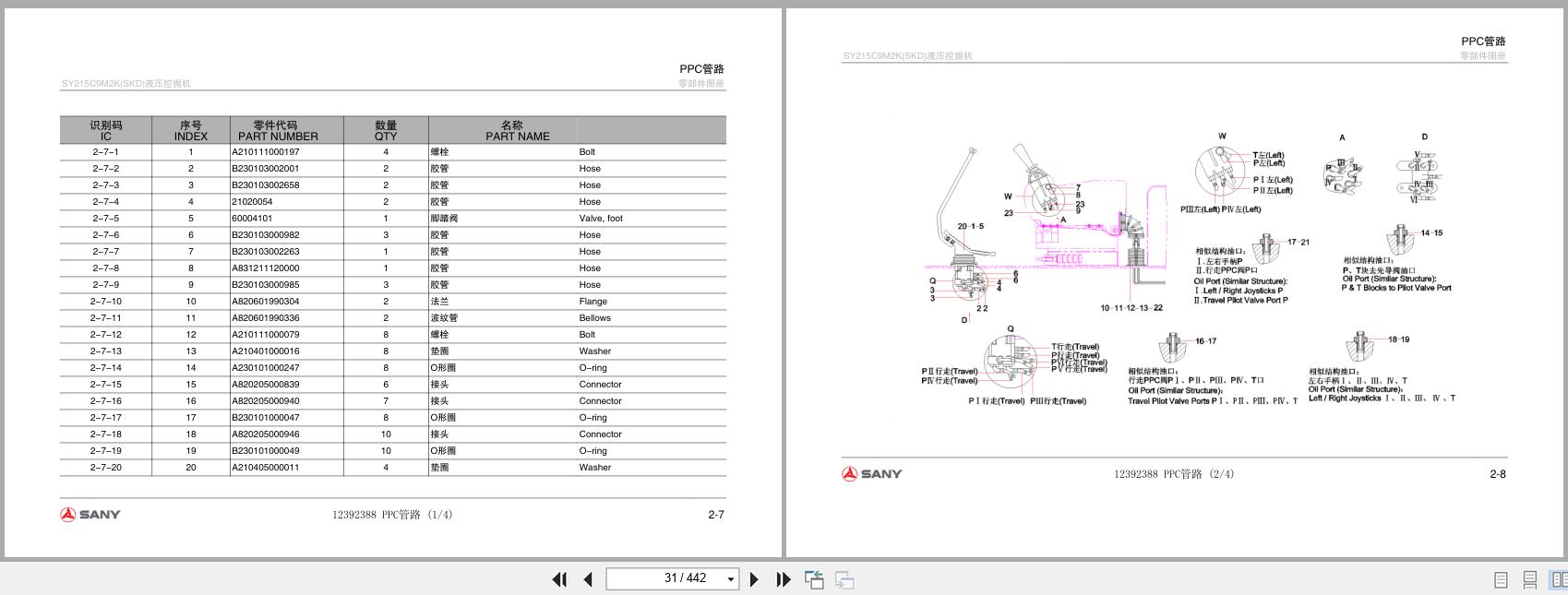This screenshot has height=595, width=1568.
Task: Go to the next page
Action: coord(754,579)
